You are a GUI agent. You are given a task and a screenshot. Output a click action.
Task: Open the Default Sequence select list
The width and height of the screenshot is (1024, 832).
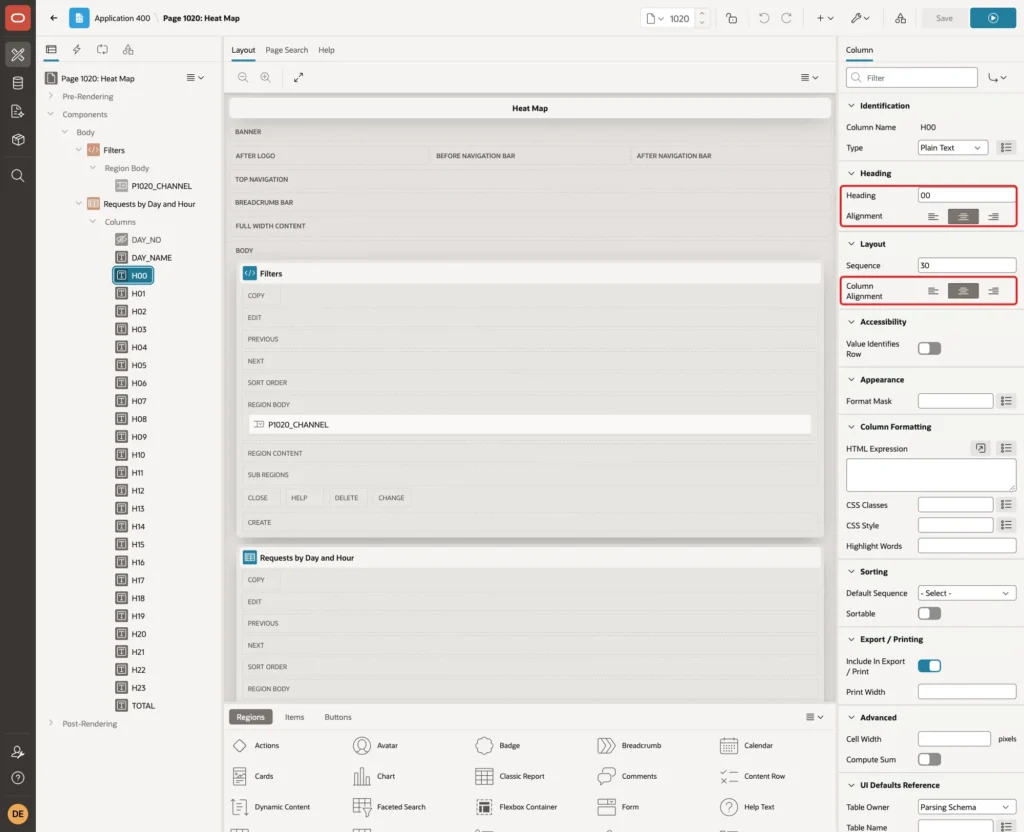point(967,593)
